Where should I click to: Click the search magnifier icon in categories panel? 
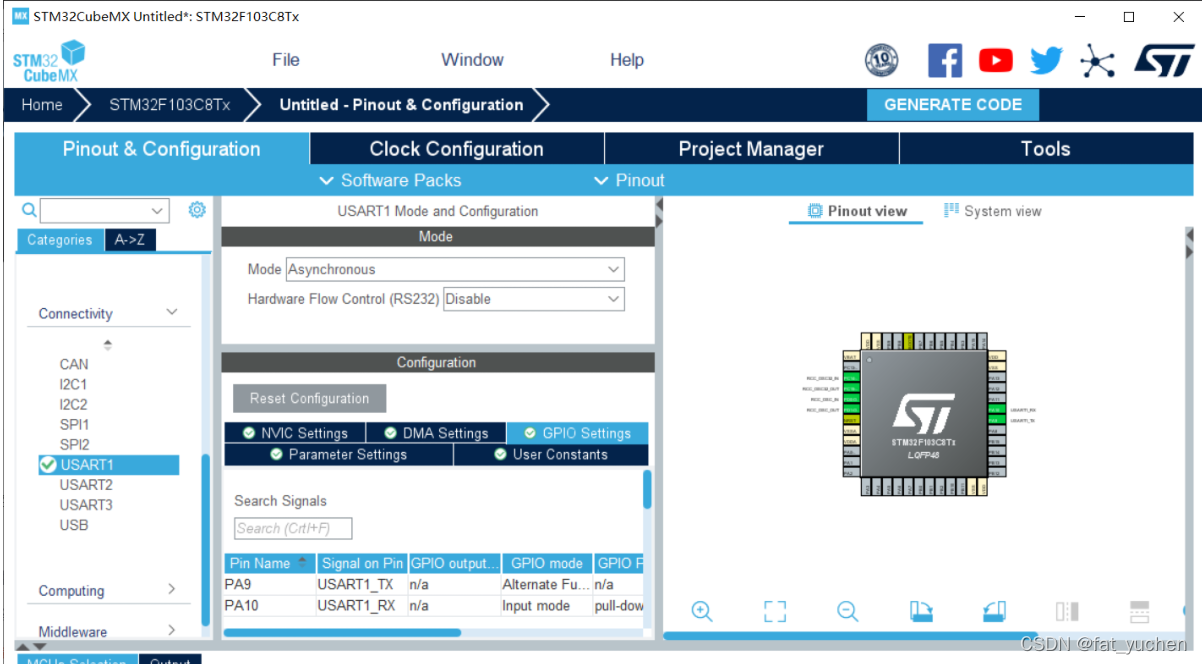coord(29,210)
